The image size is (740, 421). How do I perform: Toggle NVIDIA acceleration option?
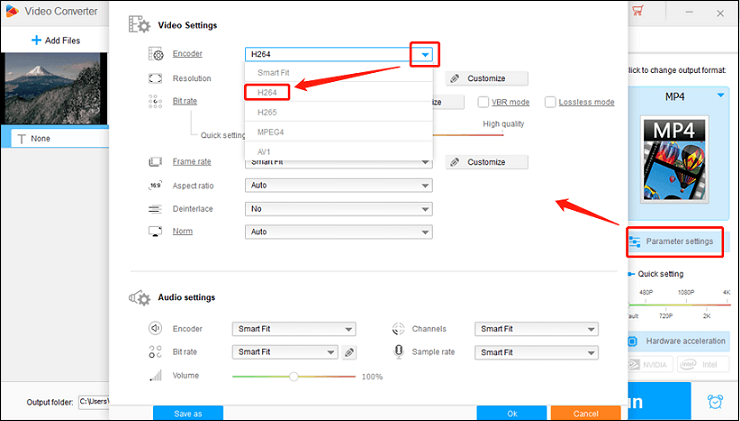pos(650,364)
